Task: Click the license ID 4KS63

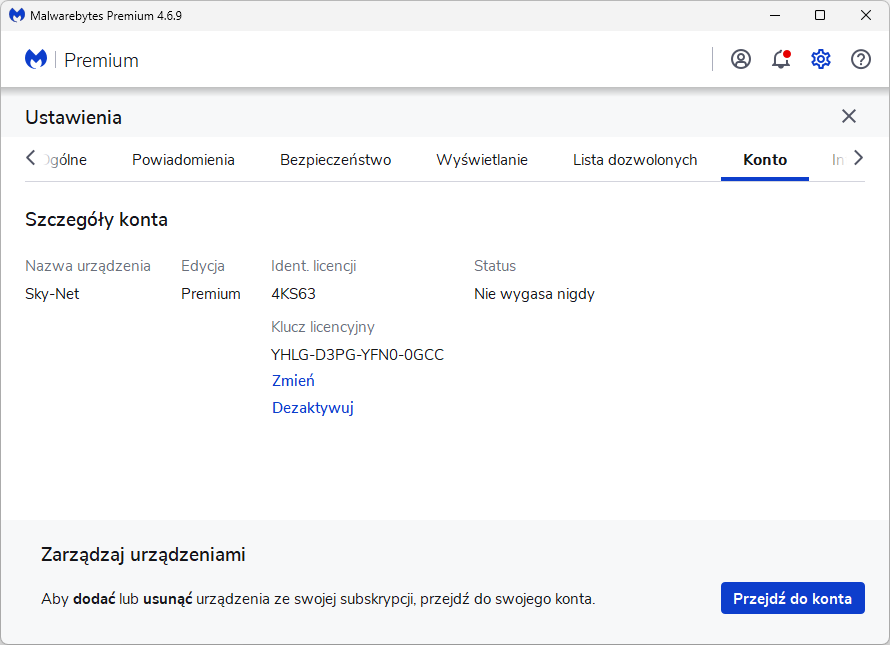Action: coord(293,294)
